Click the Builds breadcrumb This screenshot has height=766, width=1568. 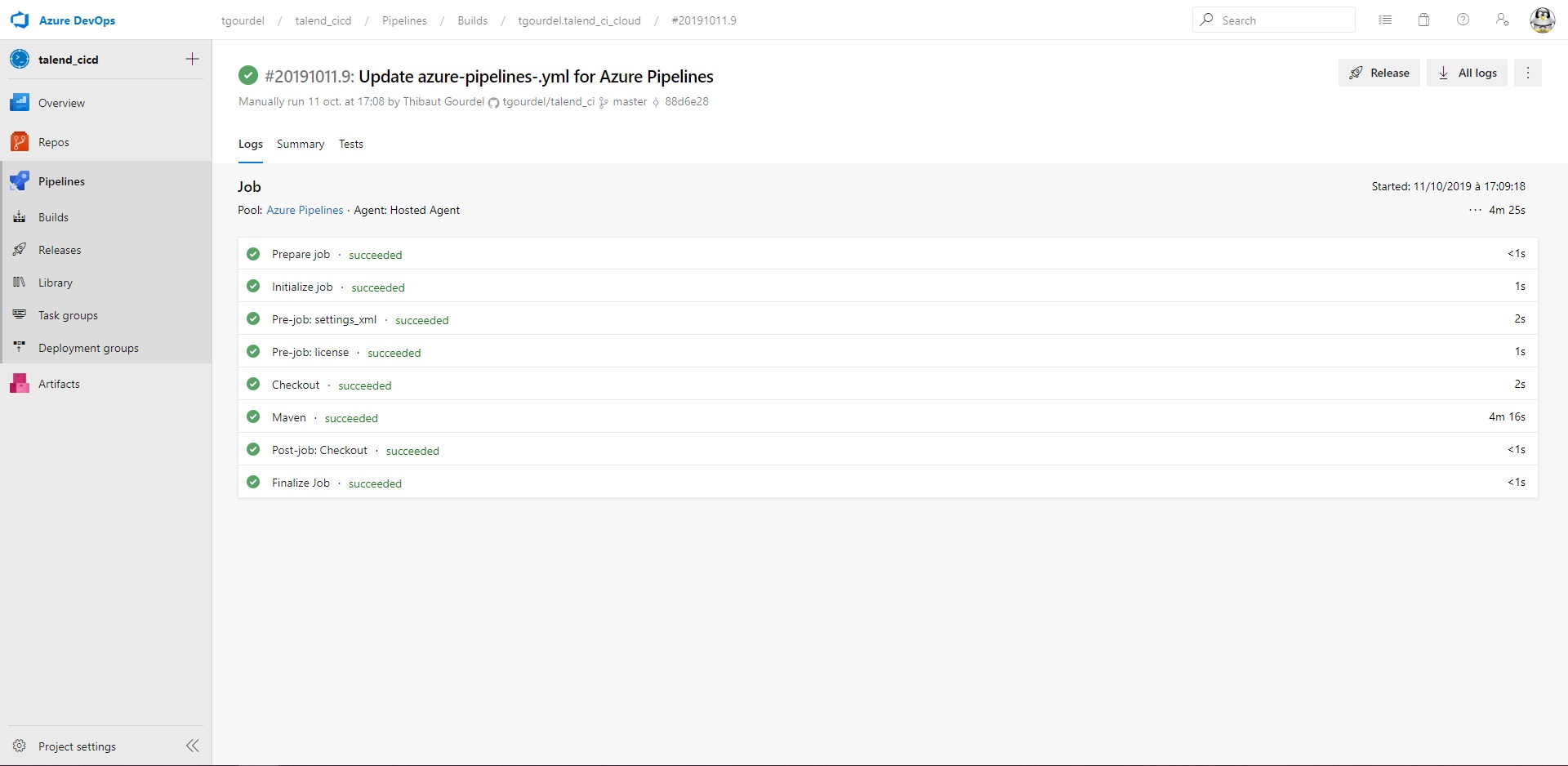coord(473,20)
